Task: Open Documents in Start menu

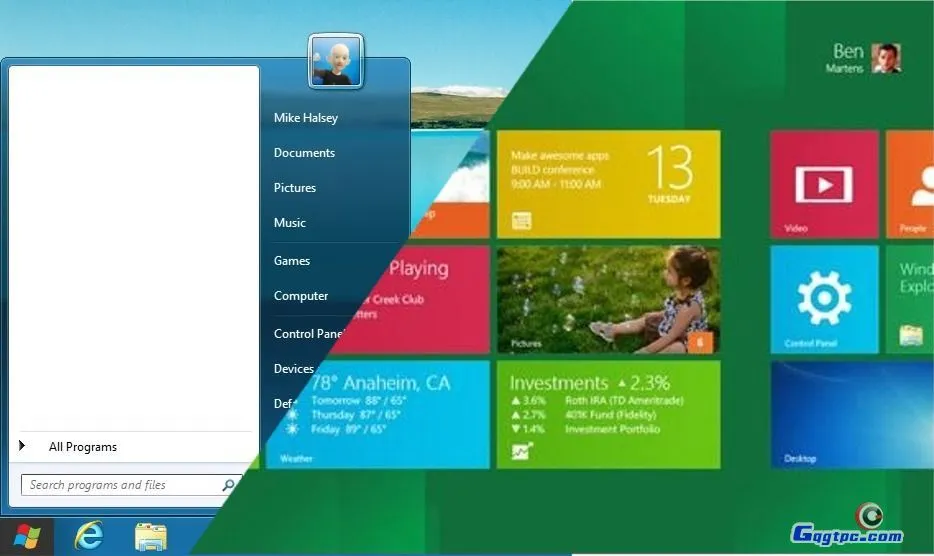Action: pyautogui.click(x=304, y=153)
